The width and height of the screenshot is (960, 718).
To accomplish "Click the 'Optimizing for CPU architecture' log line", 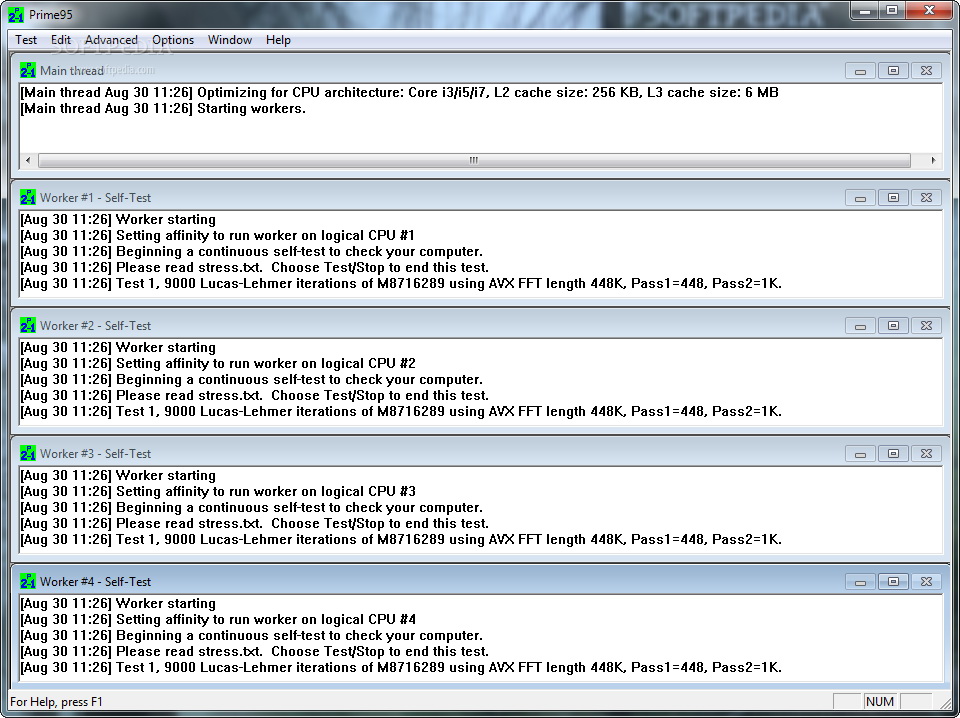I will pos(399,92).
